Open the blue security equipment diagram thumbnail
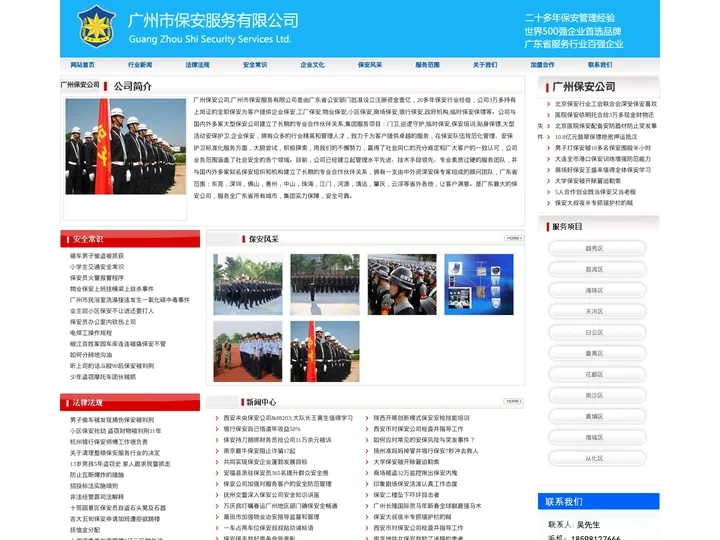 (x=479, y=284)
